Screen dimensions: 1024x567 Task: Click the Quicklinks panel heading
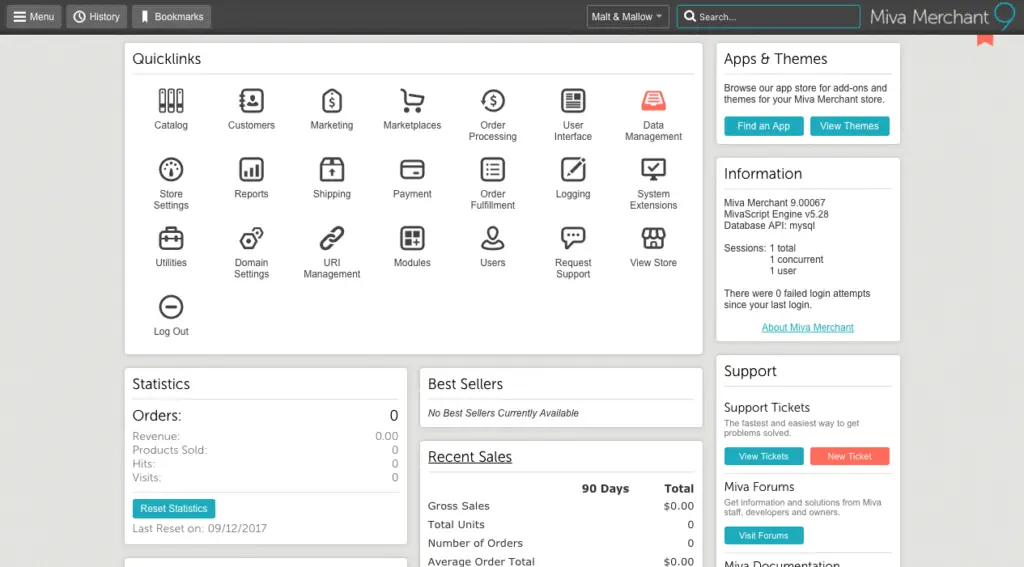(167, 59)
